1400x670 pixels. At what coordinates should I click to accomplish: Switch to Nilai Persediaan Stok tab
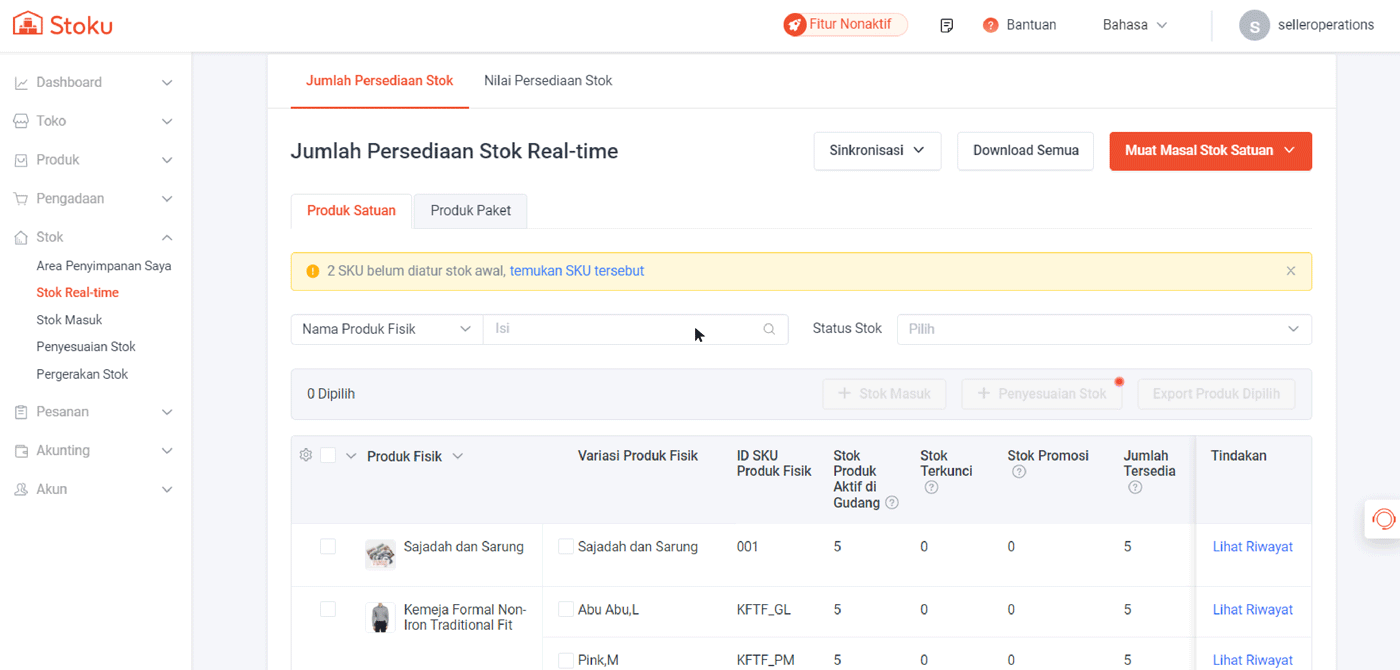[x=548, y=81]
